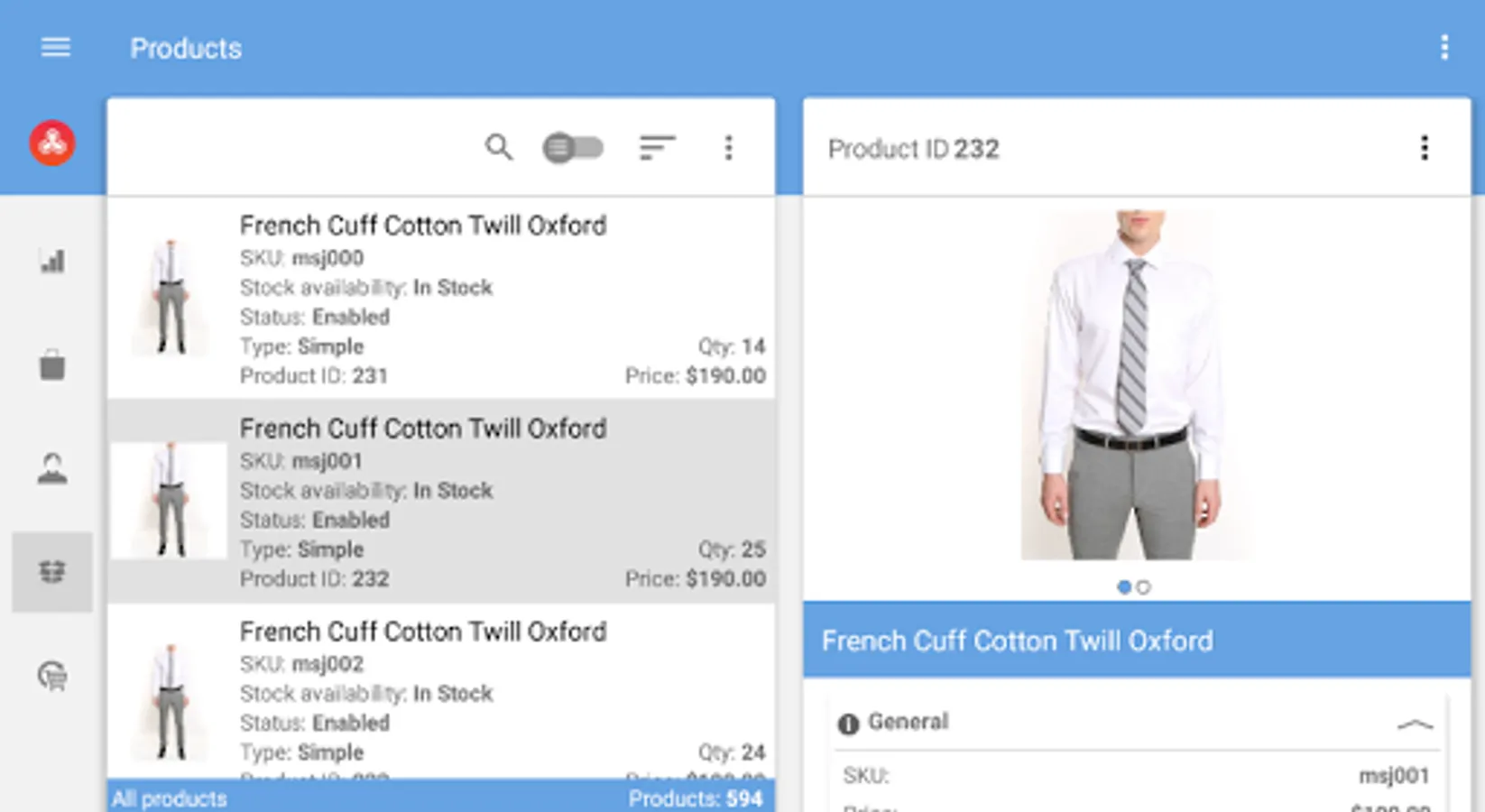Click the 'Product ID 232' detail header

pyautogui.click(x=914, y=149)
